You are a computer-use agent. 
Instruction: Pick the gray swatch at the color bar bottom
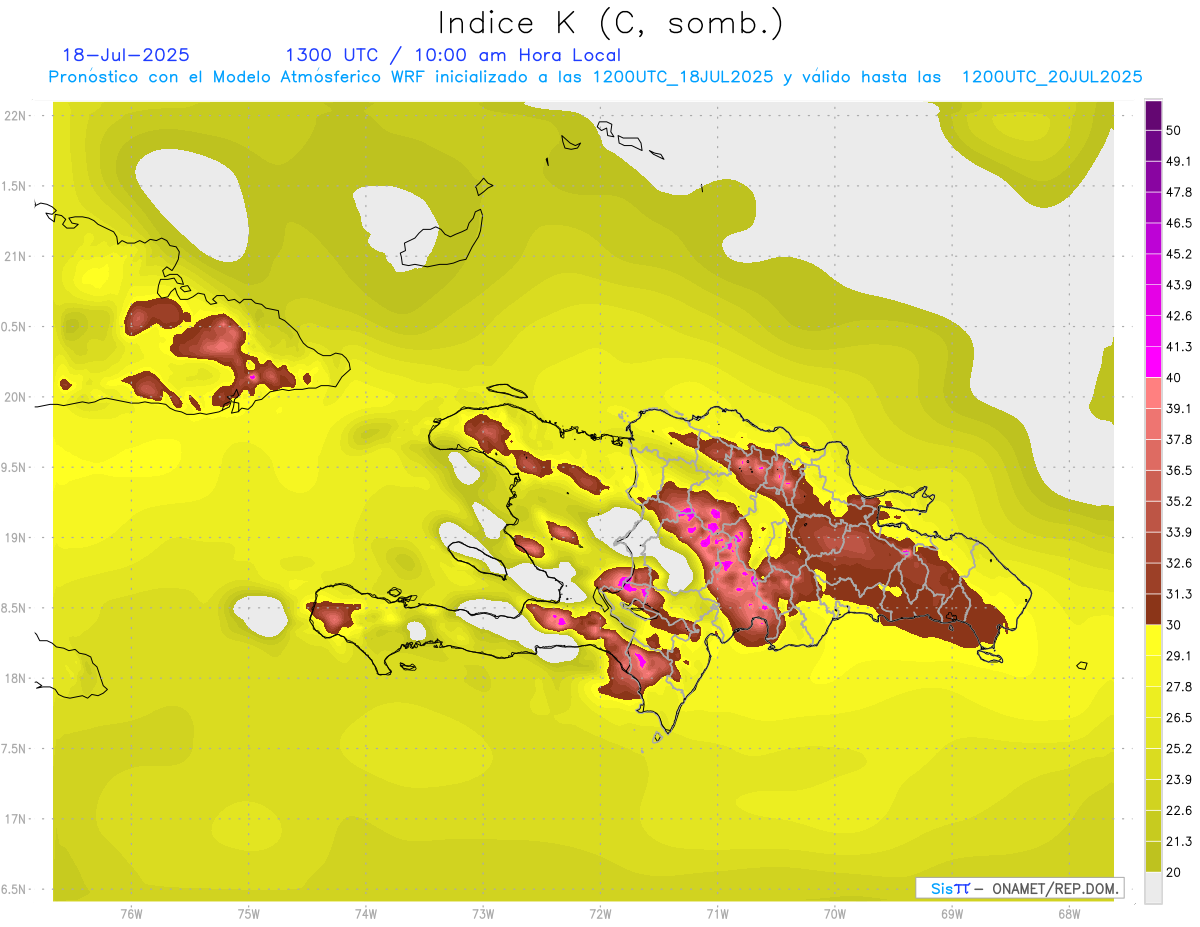[x=1153, y=888]
